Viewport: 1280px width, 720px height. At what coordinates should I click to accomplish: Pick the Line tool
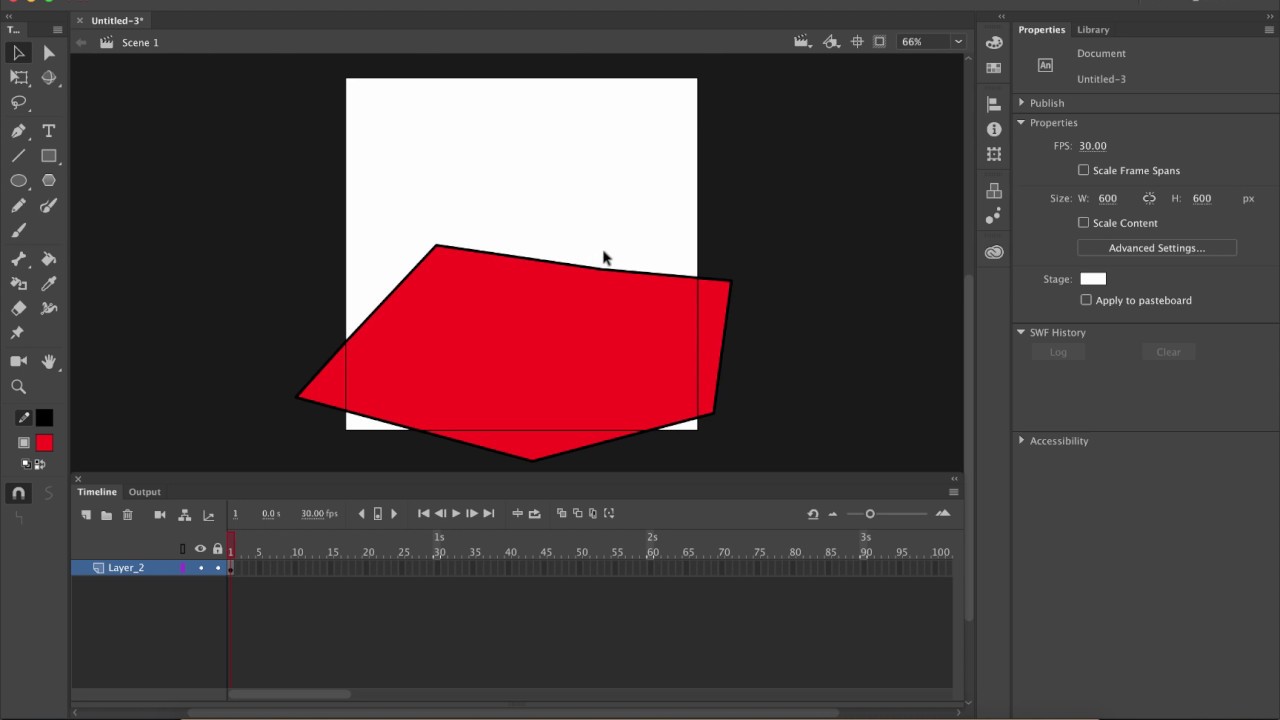19,156
